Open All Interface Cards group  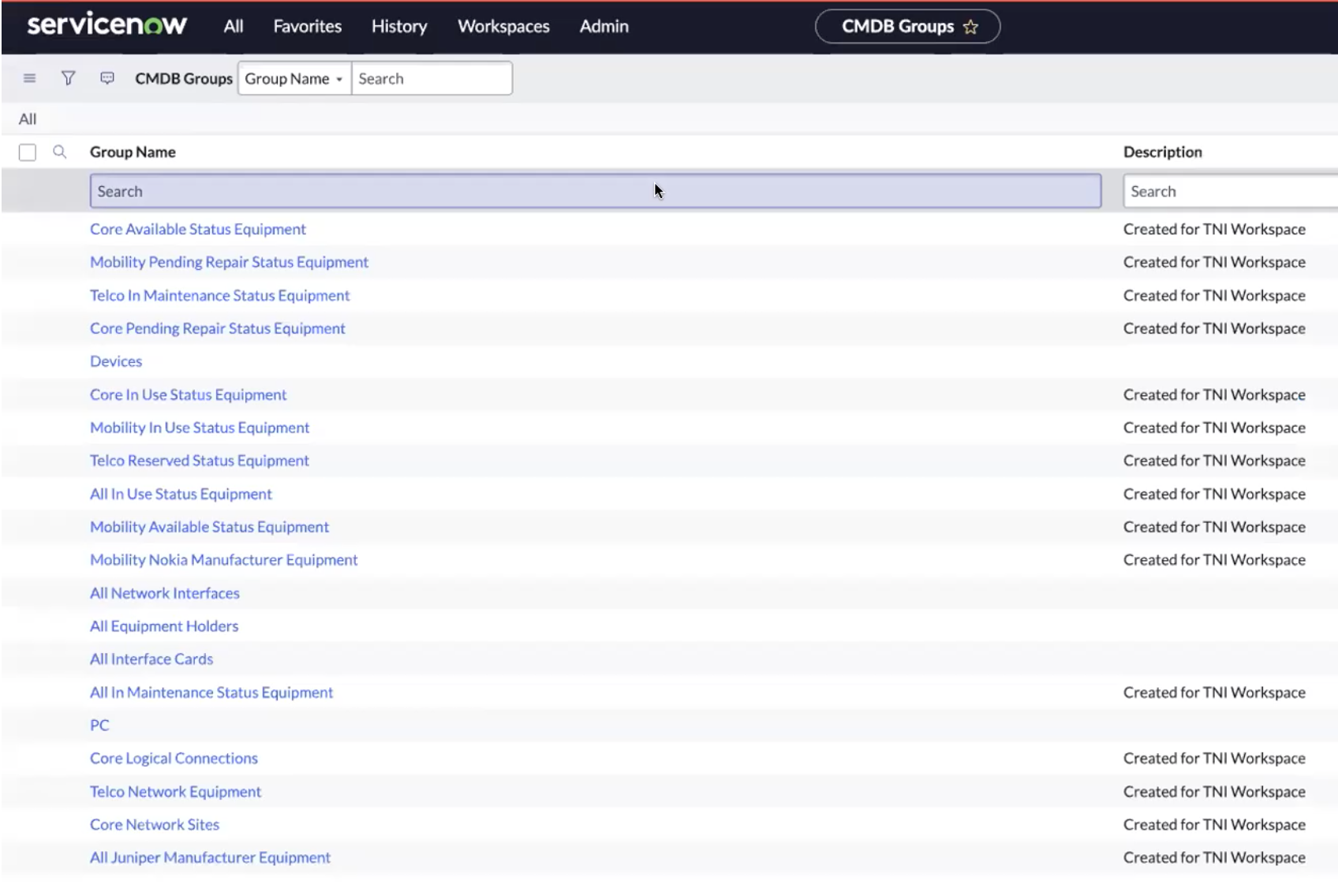(x=151, y=659)
